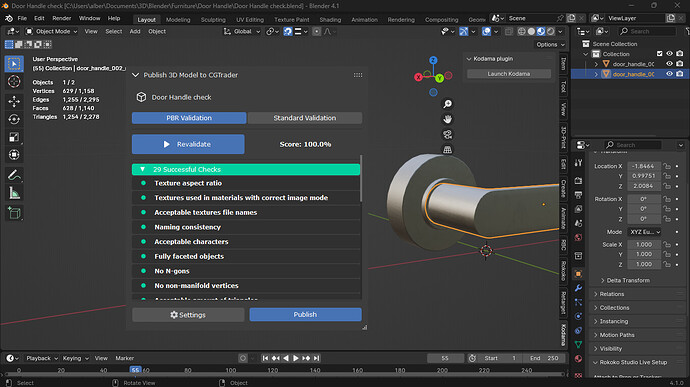
Task: Toggle viewport overlays button
Action: (486, 31)
